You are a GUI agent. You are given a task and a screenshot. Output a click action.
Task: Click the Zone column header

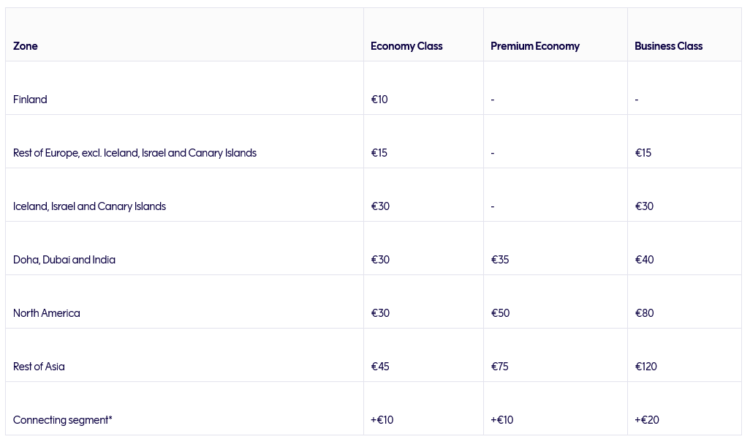25,46
